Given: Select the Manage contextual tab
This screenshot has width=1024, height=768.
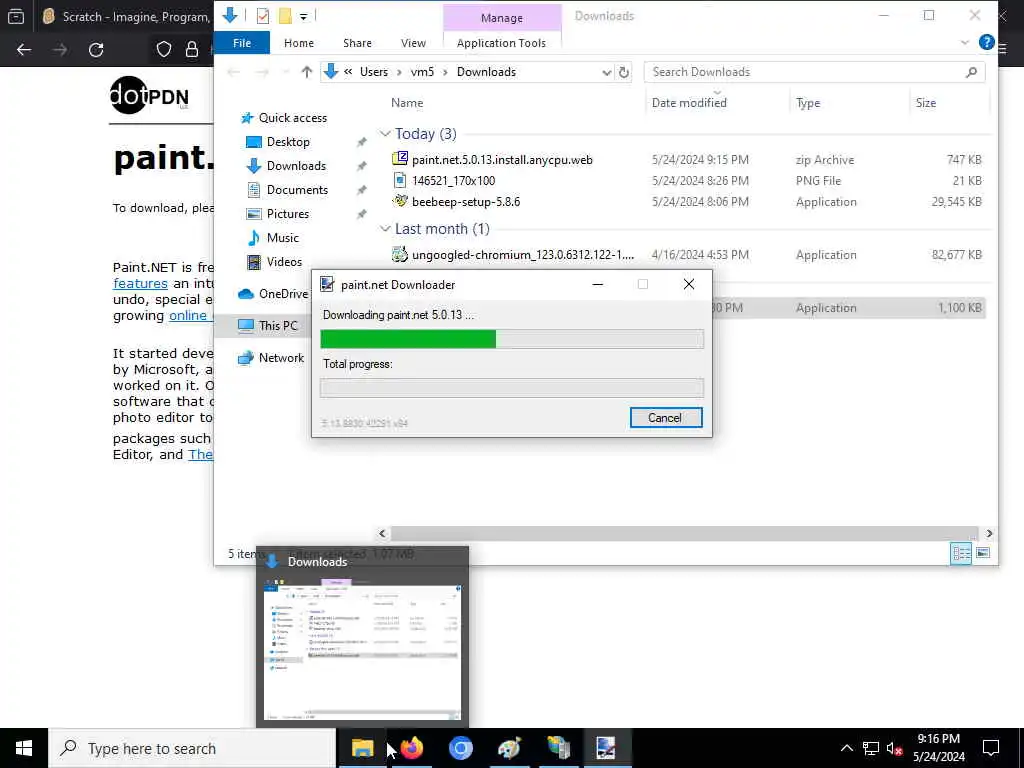Looking at the screenshot, I should tap(502, 18).
